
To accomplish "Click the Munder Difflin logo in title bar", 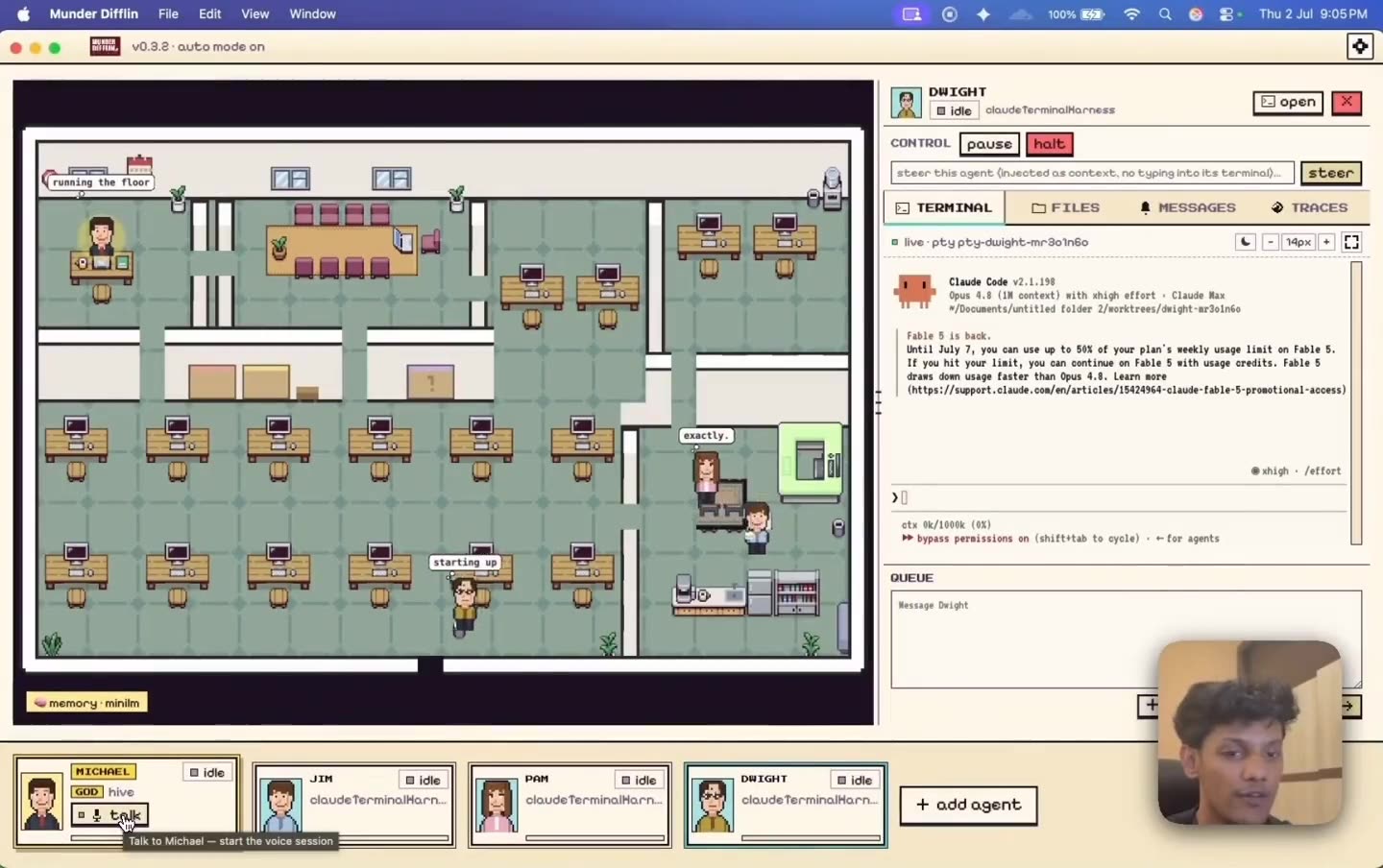I will tap(105, 46).
